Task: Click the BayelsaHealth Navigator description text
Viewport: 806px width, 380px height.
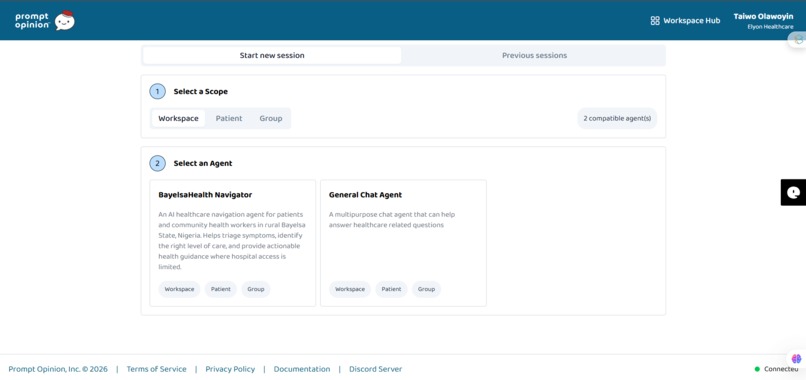Action: (x=231, y=241)
